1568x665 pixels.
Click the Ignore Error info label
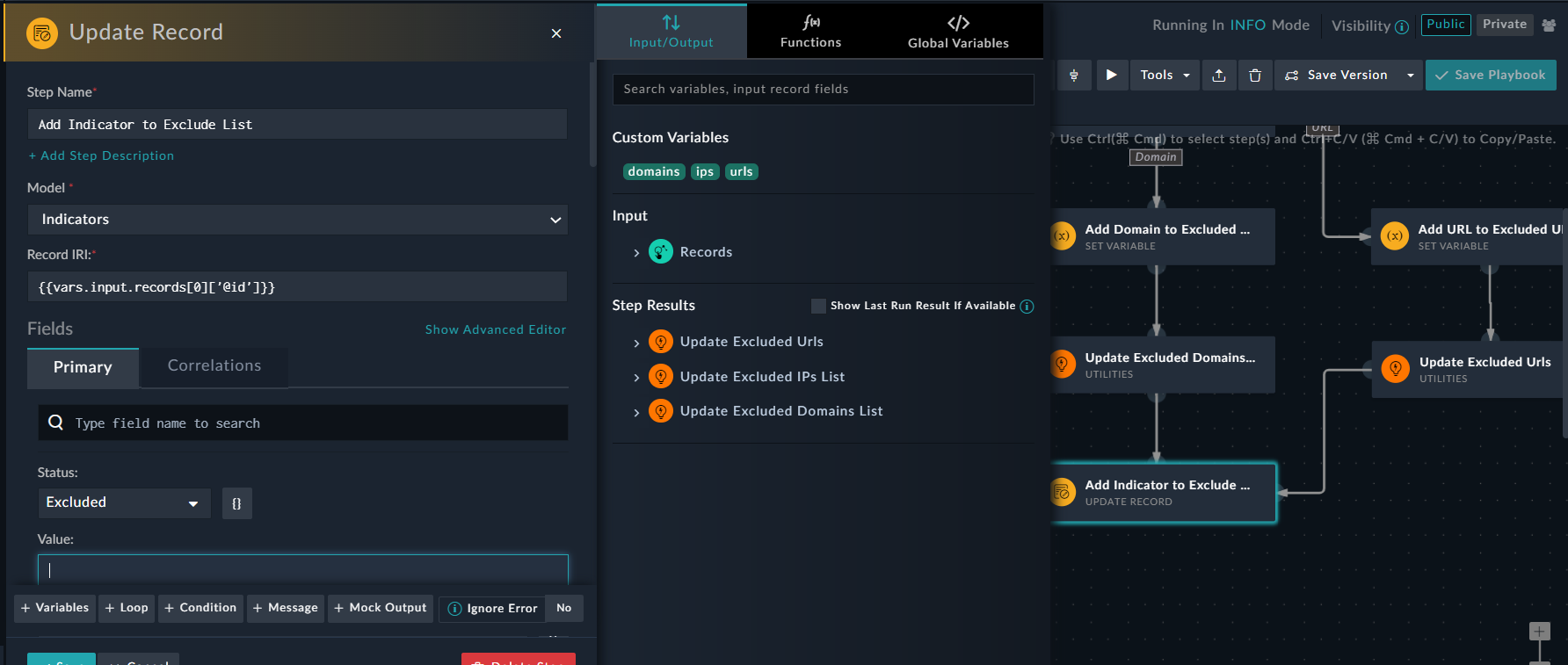pyautogui.click(x=492, y=609)
